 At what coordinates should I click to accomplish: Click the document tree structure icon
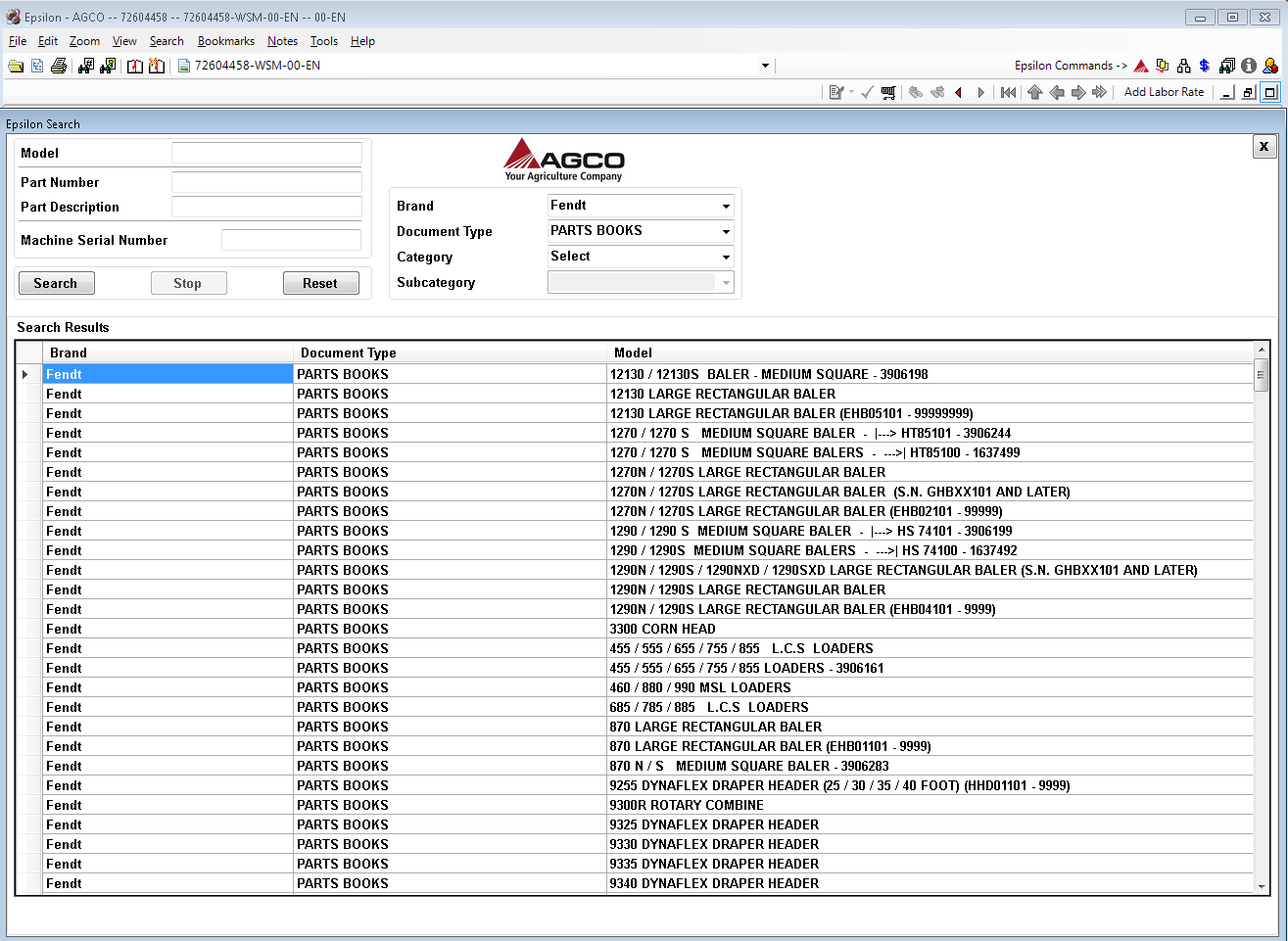click(x=37, y=66)
